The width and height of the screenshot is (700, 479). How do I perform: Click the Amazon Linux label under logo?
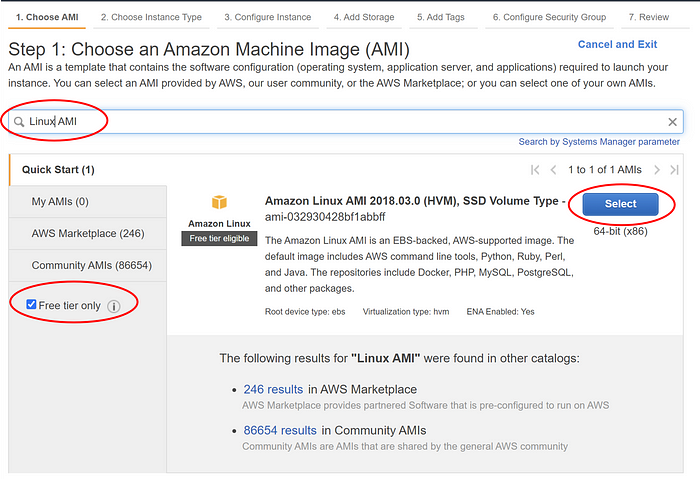point(219,223)
